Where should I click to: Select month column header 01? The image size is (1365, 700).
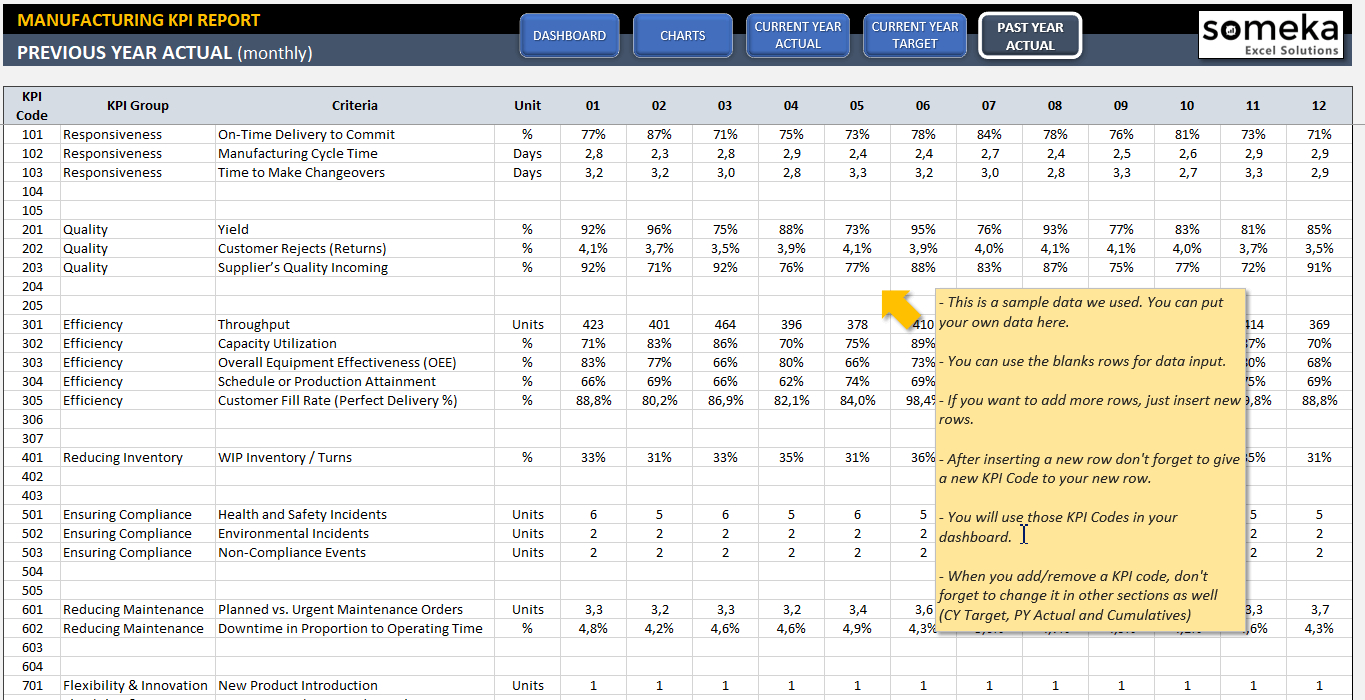pos(593,105)
